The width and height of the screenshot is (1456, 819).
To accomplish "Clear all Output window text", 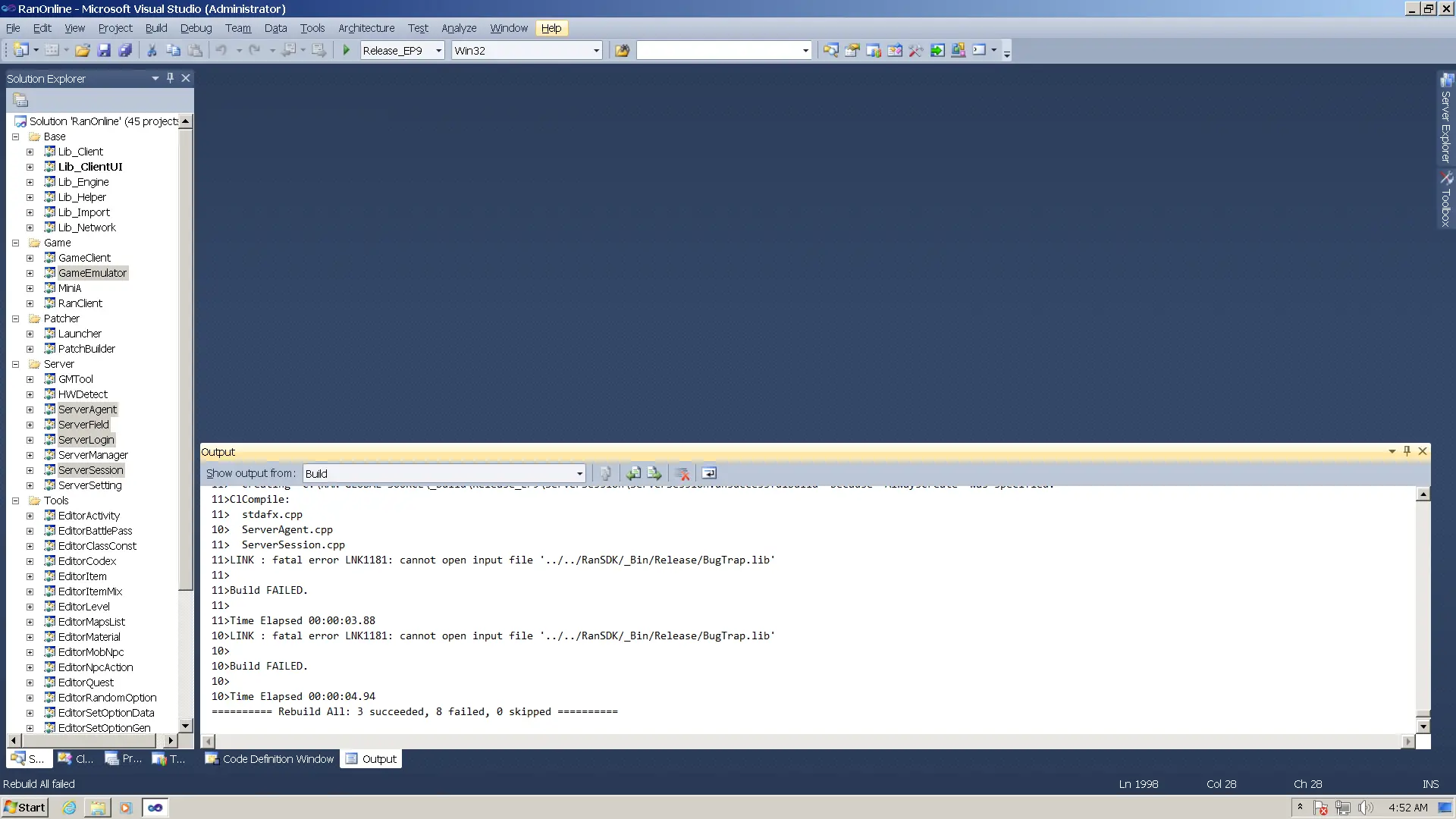I will point(682,473).
